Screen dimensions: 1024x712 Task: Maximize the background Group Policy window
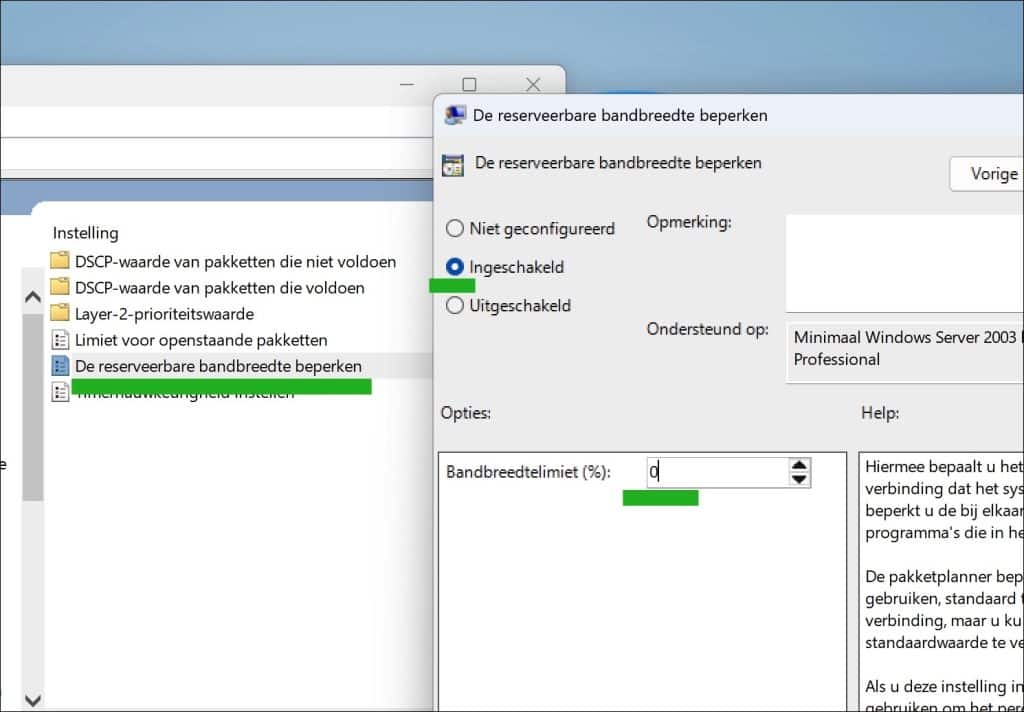coord(469,84)
